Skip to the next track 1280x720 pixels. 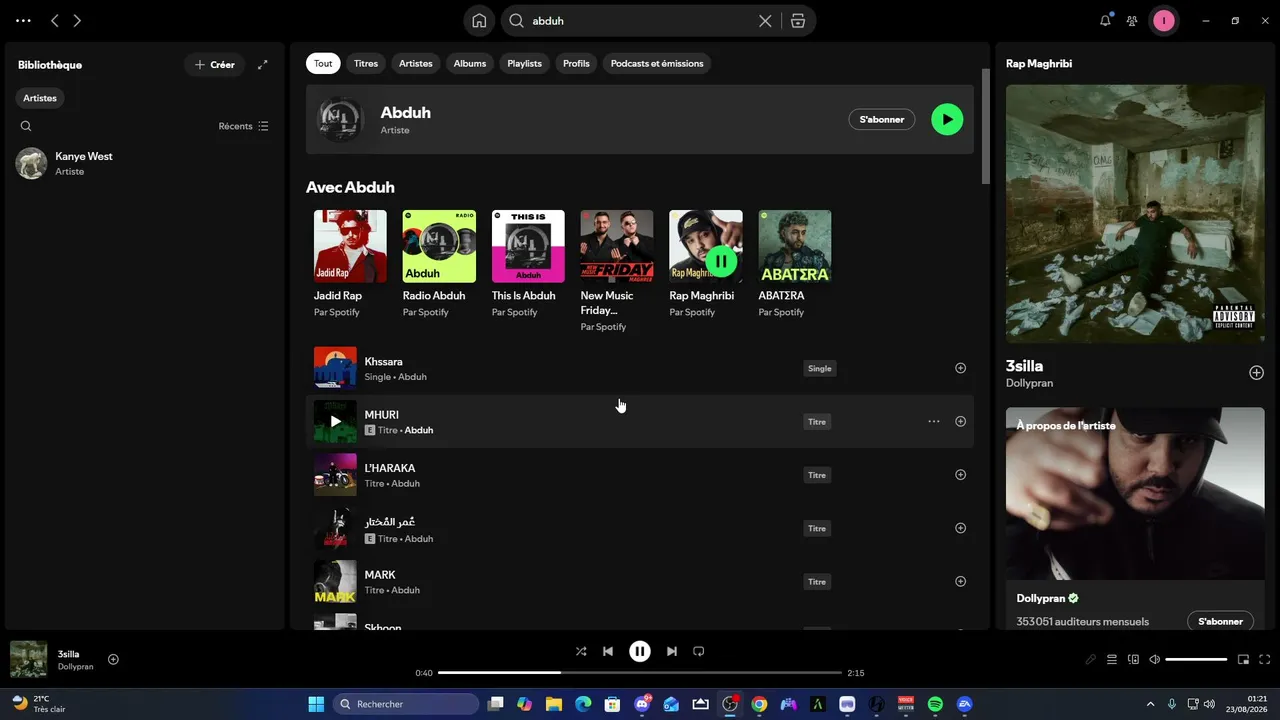click(672, 651)
